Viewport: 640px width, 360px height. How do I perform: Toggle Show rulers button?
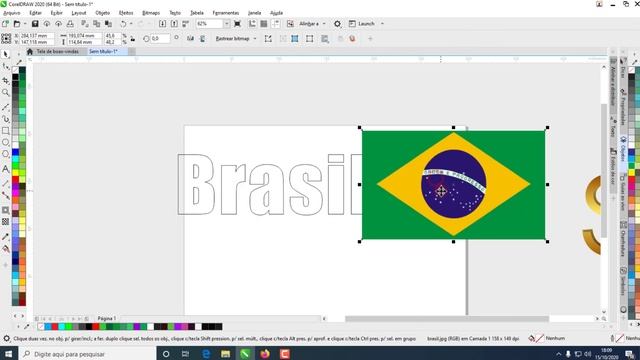(252, 24)
